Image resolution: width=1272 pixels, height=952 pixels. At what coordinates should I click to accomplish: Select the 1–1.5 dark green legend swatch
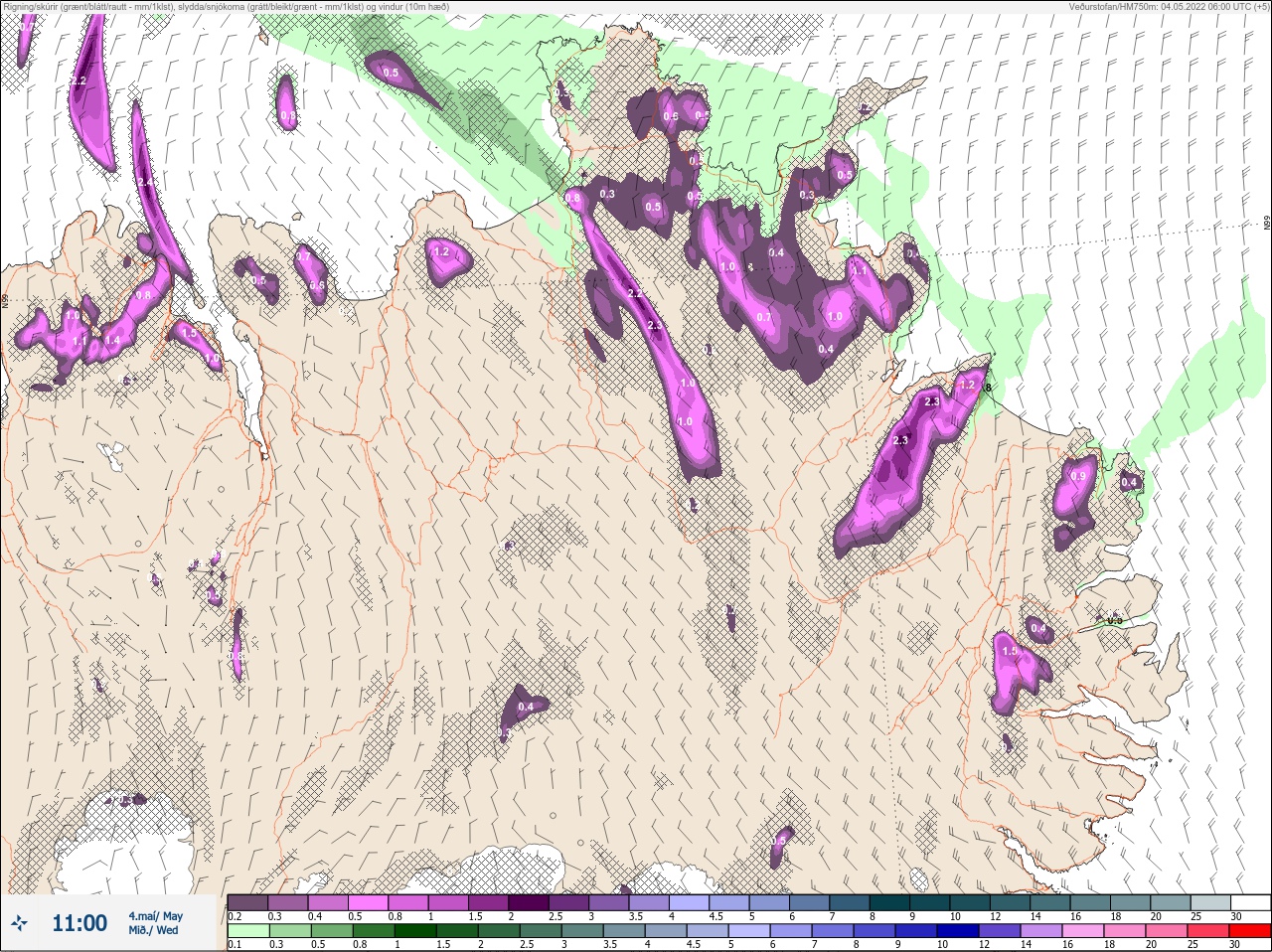pos(414,932)
